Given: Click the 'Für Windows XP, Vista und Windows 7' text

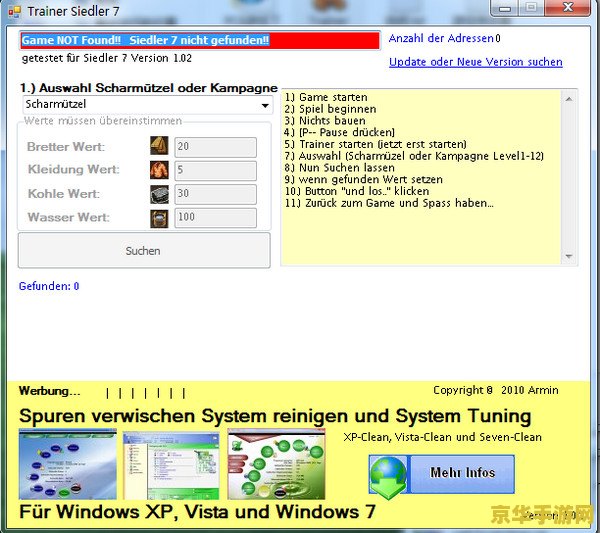Looking at the screenshot, I should point(197,512).
